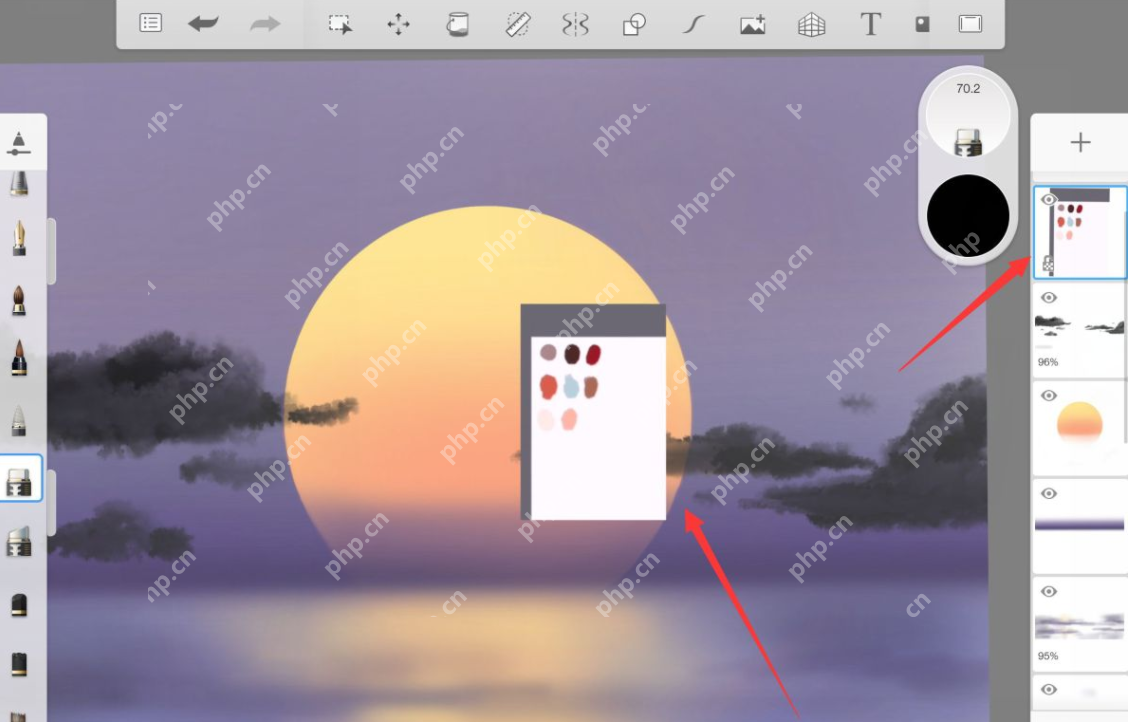
Task: Click Undo in the toolbar
Action: coord(201,23)
